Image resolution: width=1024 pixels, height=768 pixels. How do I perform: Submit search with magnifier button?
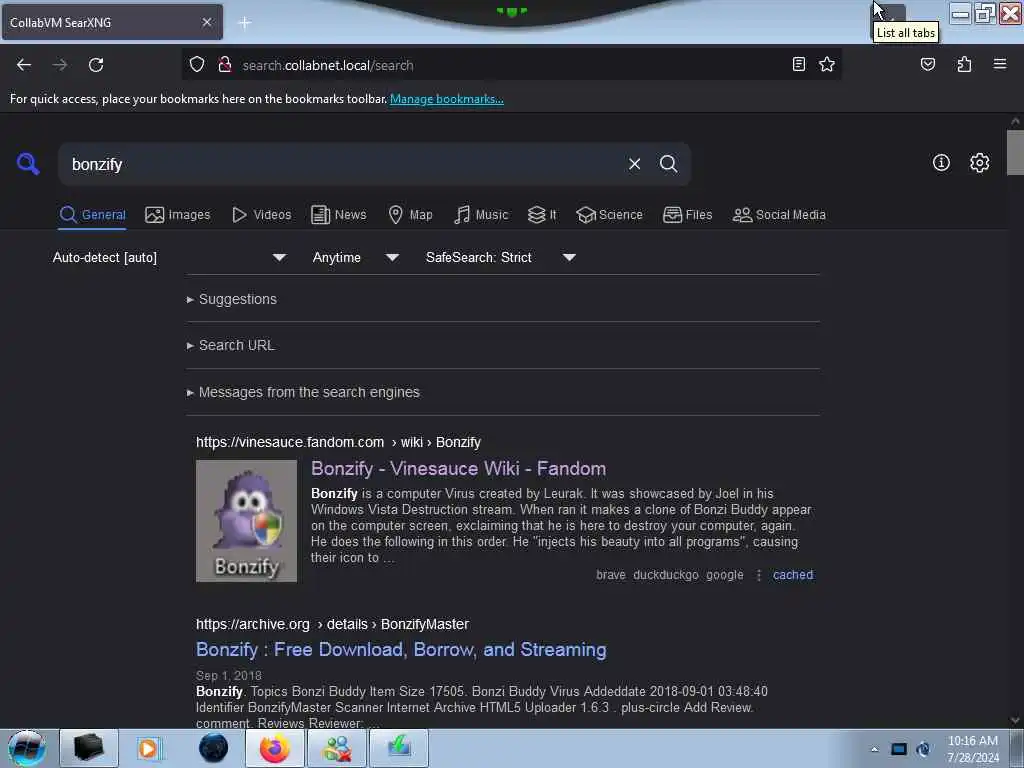[668, 164]
